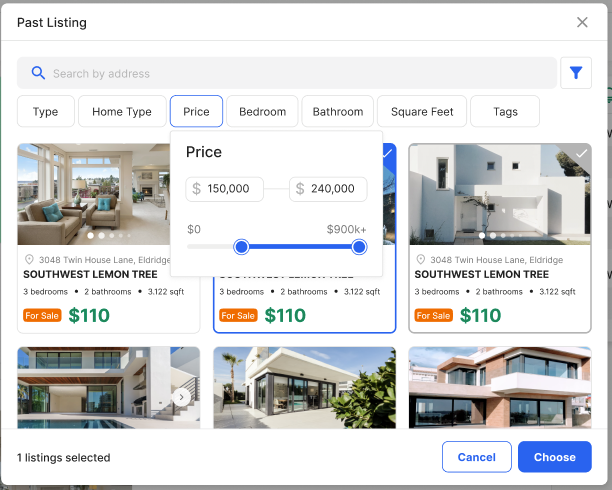
Task: Click location pin on living room listing
Action: click(29, 259)
